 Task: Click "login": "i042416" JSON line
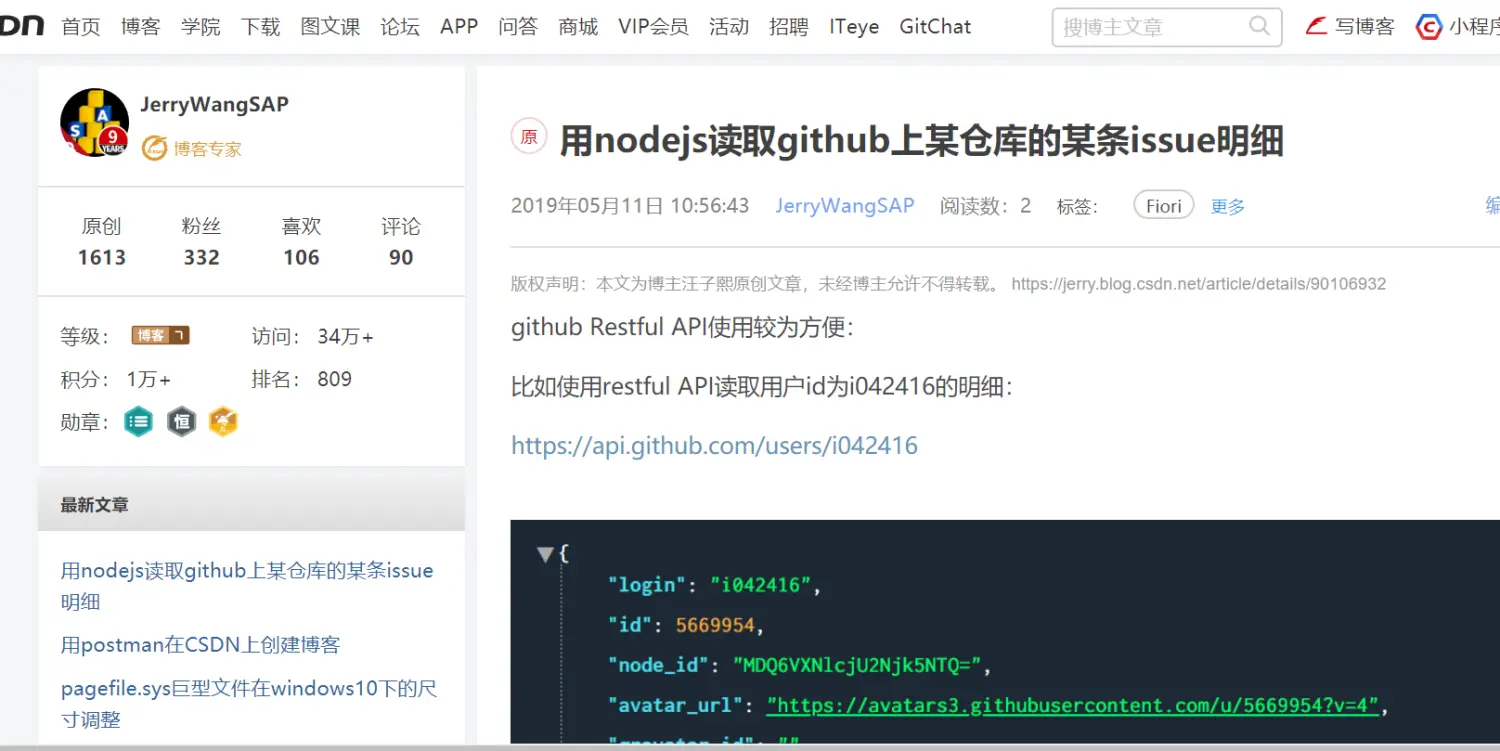tap(714, 585)
